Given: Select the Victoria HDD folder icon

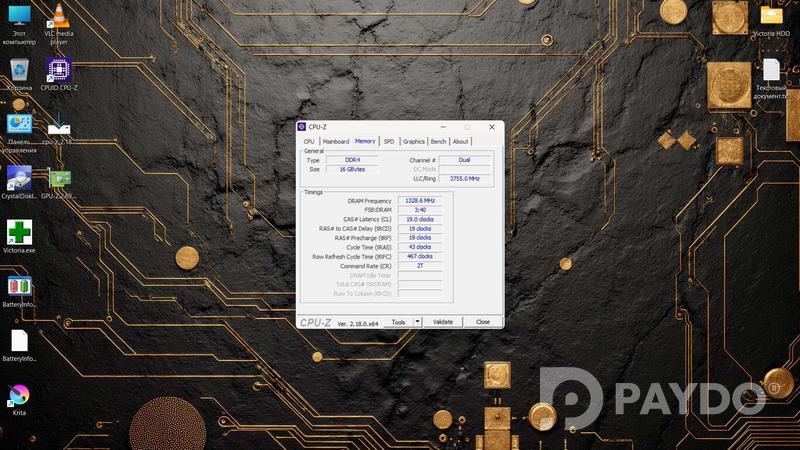Looking at the screenshot, I should pyautogui.click(x=771, y=21).
